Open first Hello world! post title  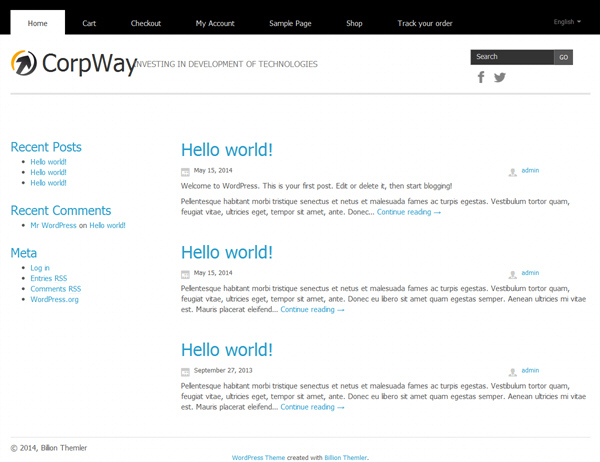click(227, 150)
